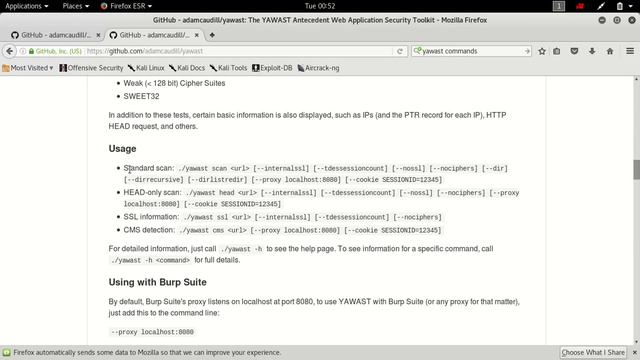This screenshot has width=640, height=360.
Task: Open the Kali Tools bookmark
Action: pos(228,68)
